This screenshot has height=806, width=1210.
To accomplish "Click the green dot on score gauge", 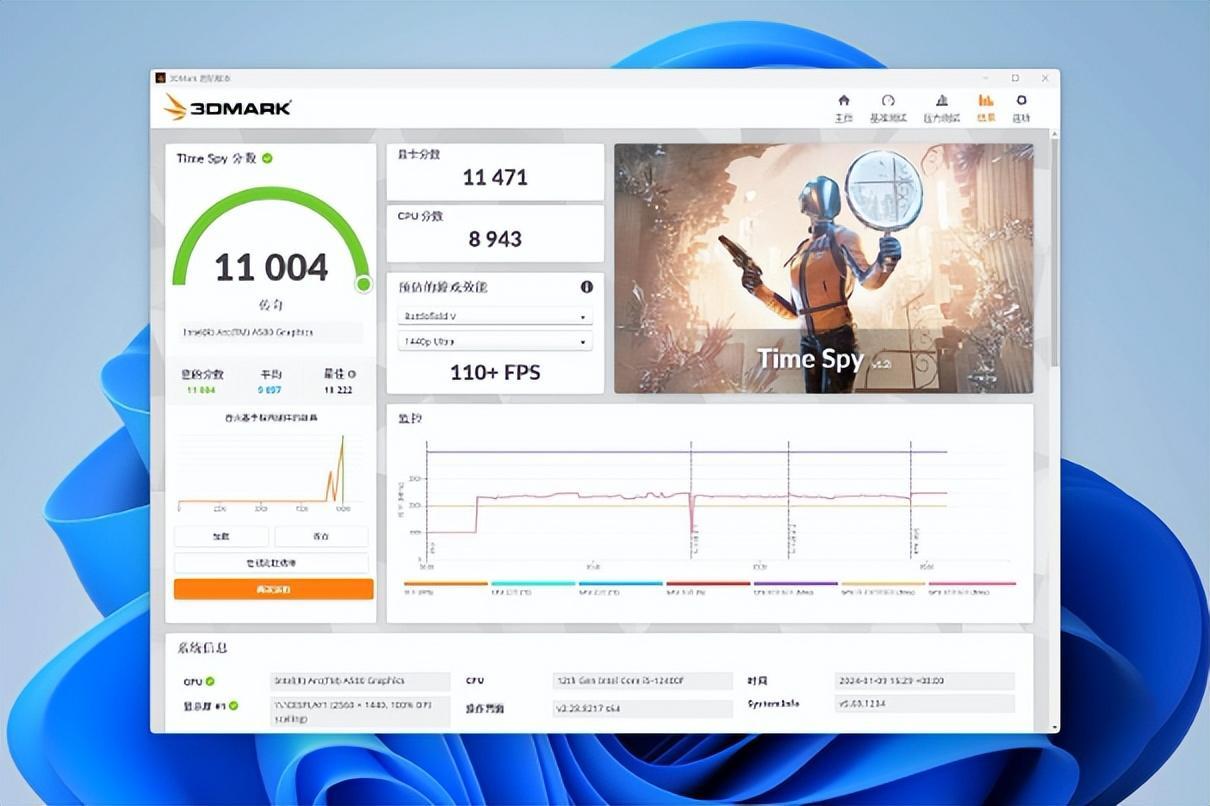I will coord(363,285).
